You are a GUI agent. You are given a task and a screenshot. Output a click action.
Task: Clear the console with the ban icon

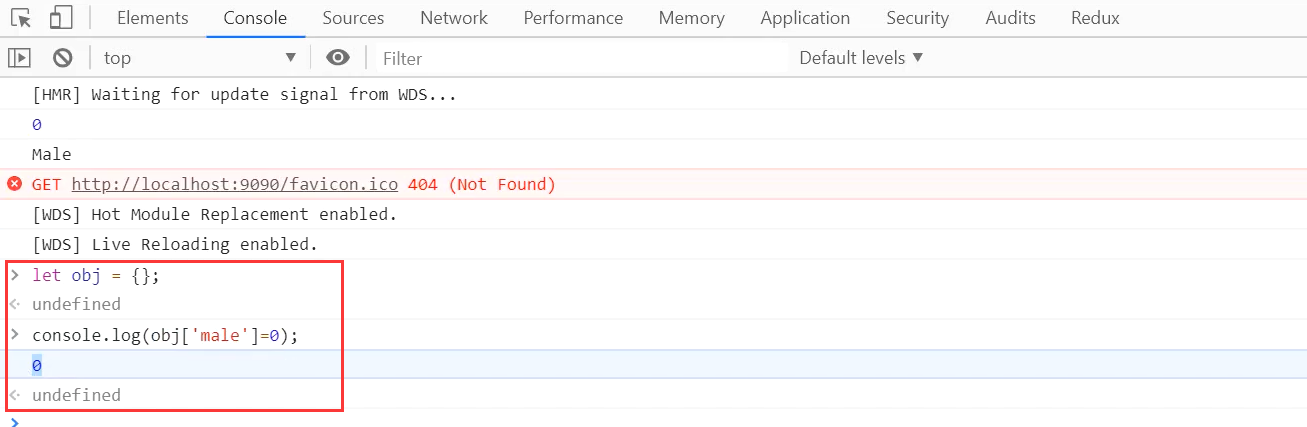coord(62,58)
